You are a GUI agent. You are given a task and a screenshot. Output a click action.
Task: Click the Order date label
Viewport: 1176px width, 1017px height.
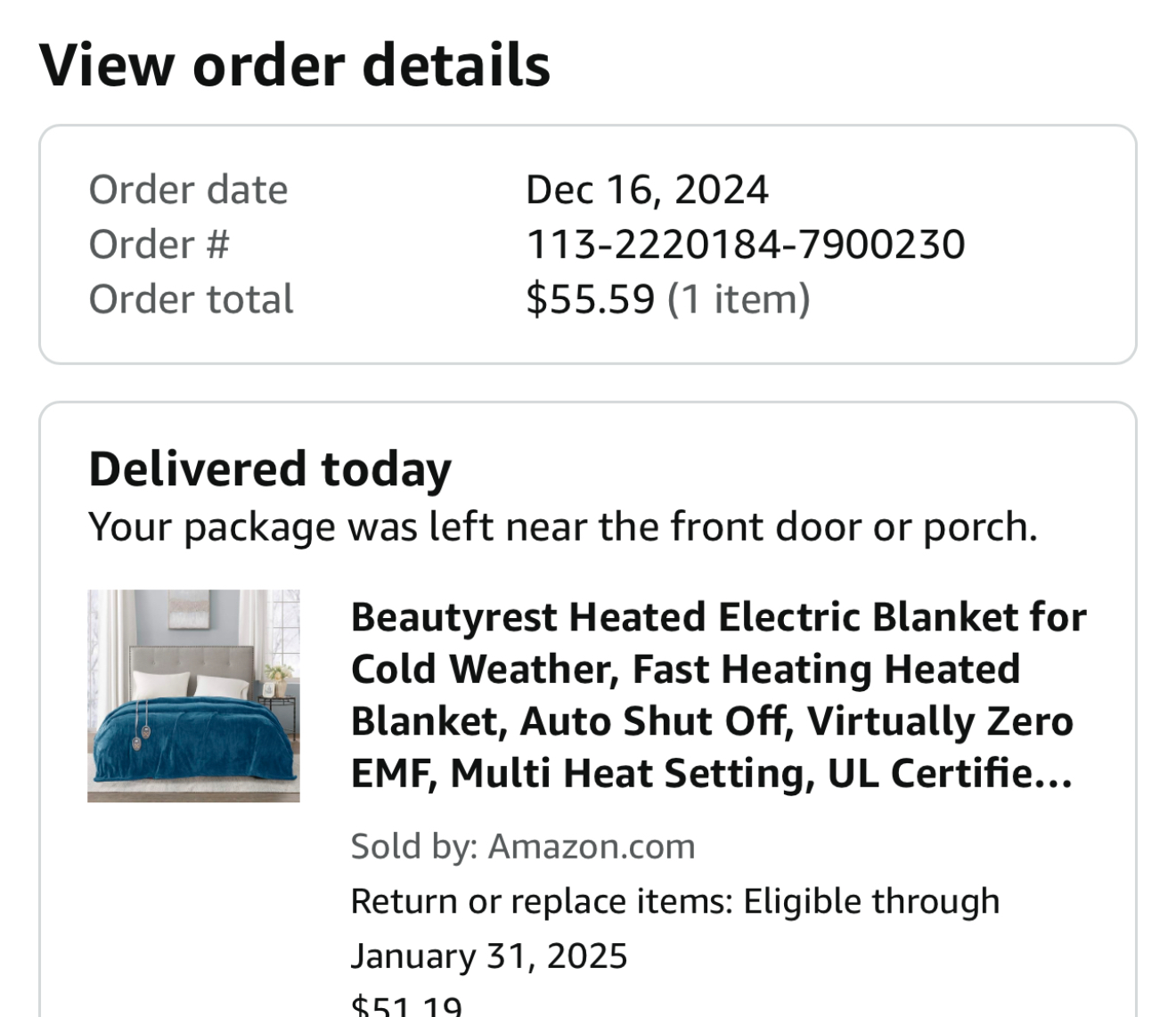pyautogui.click(x=188, y=190)
